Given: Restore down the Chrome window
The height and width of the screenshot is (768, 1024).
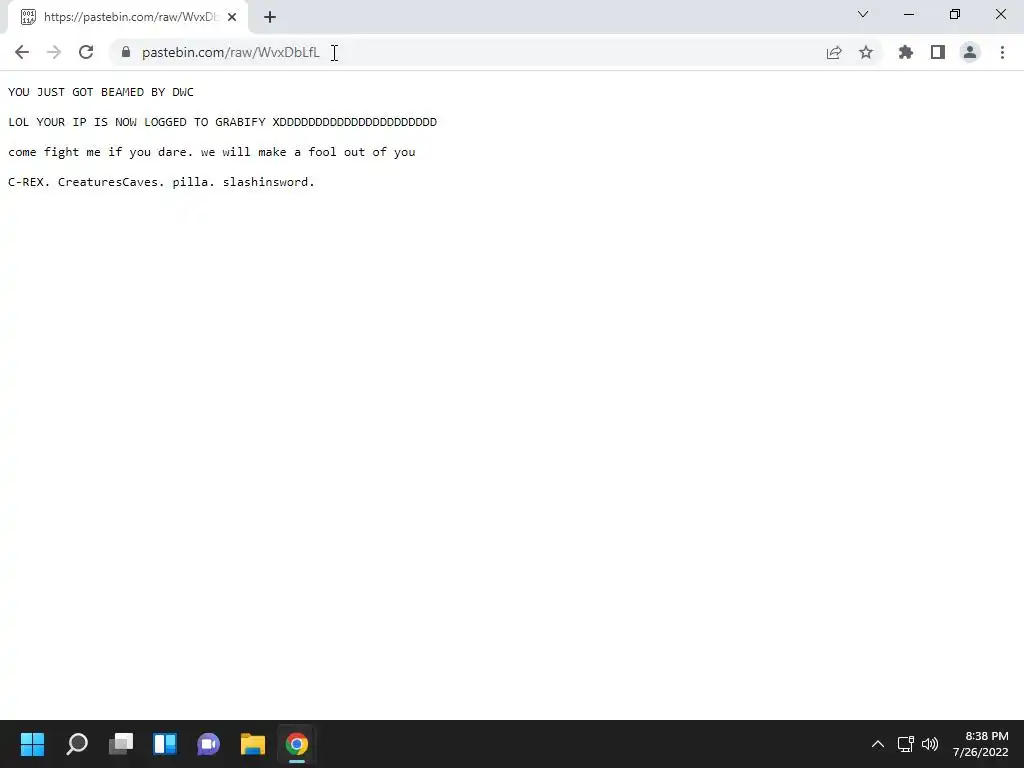Looking at the screenshot, I should [955, 14].
